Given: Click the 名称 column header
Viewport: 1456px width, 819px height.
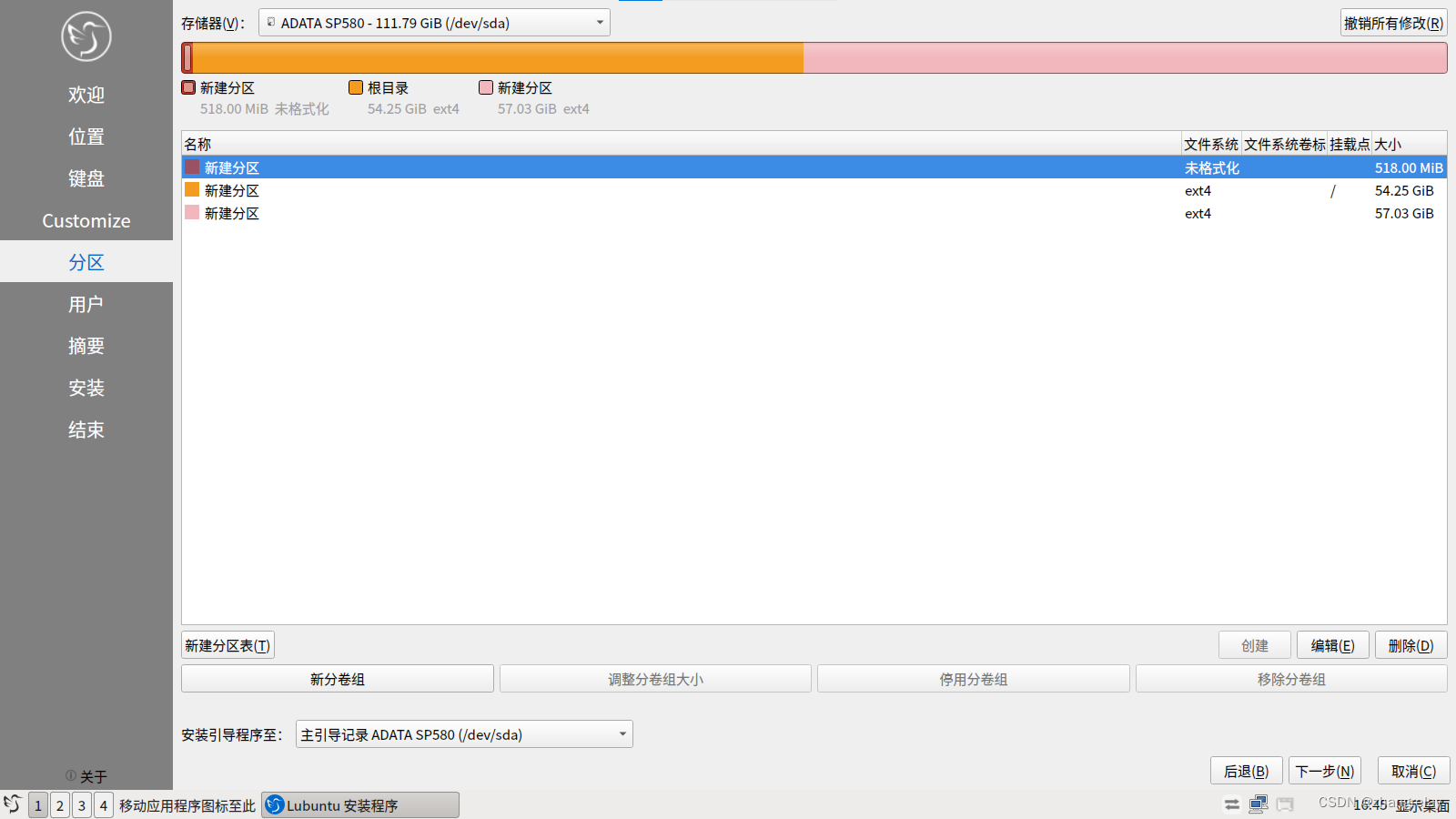Looking at the screenshot, I should pyautogui.click(x=682, y=144).
